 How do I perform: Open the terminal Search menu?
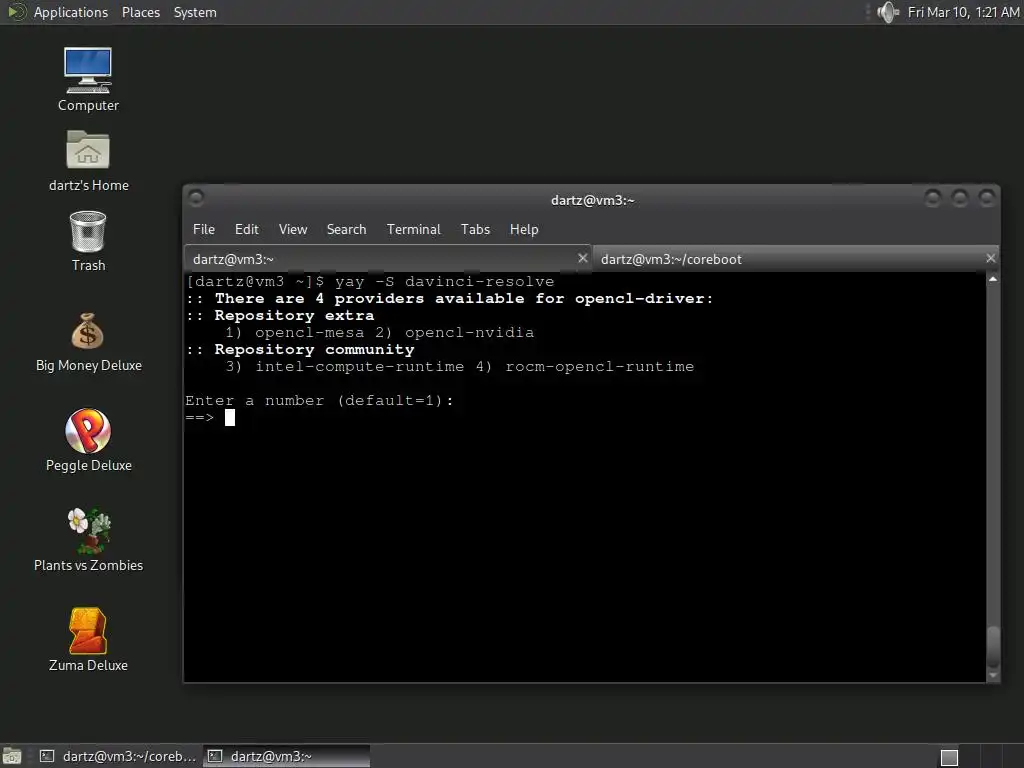click(x=346, y=229)
